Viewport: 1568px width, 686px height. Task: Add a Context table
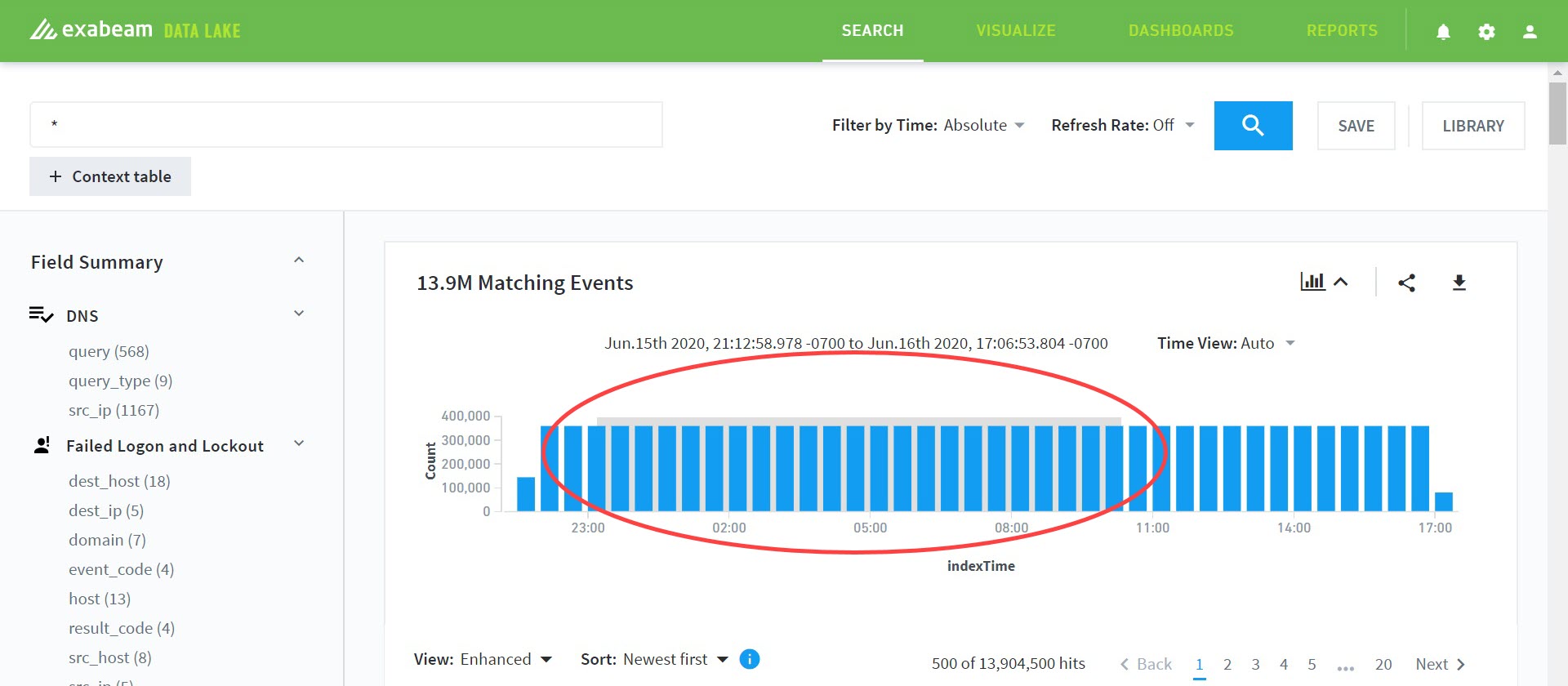tap(110, 176)
